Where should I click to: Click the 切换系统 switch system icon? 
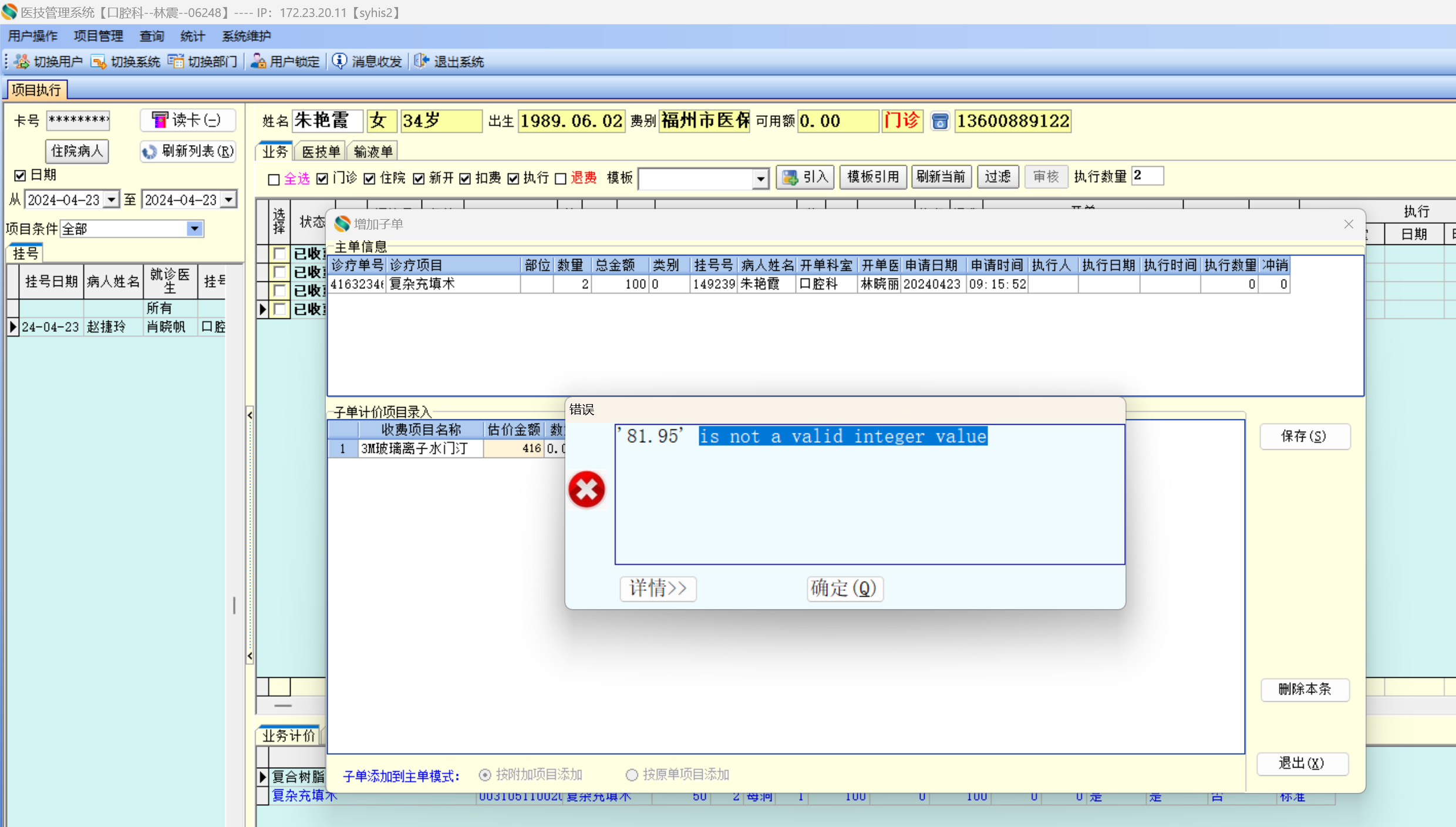98,61
